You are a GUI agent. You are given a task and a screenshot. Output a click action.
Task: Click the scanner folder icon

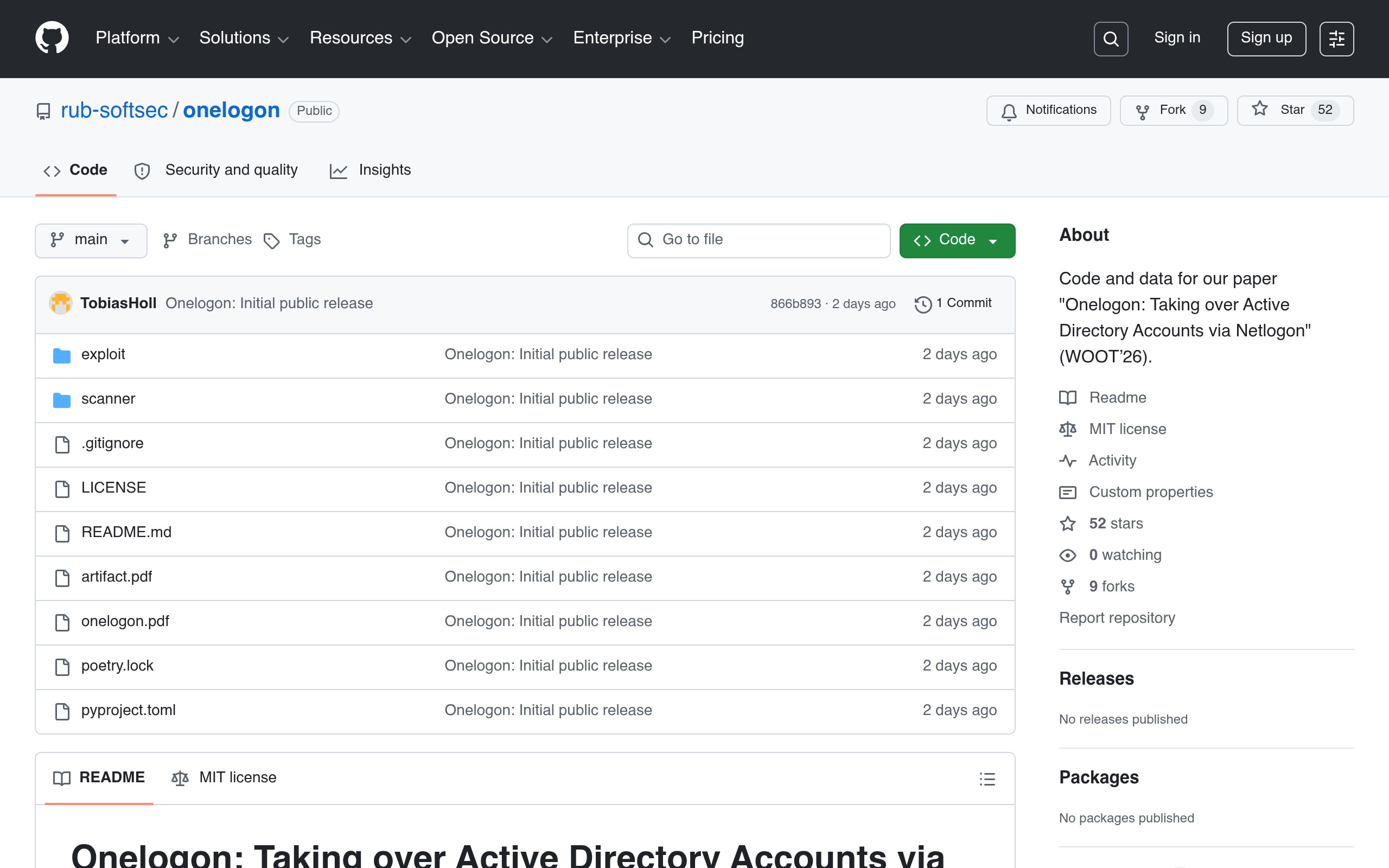pyautogui.click(x=61, y=400)
